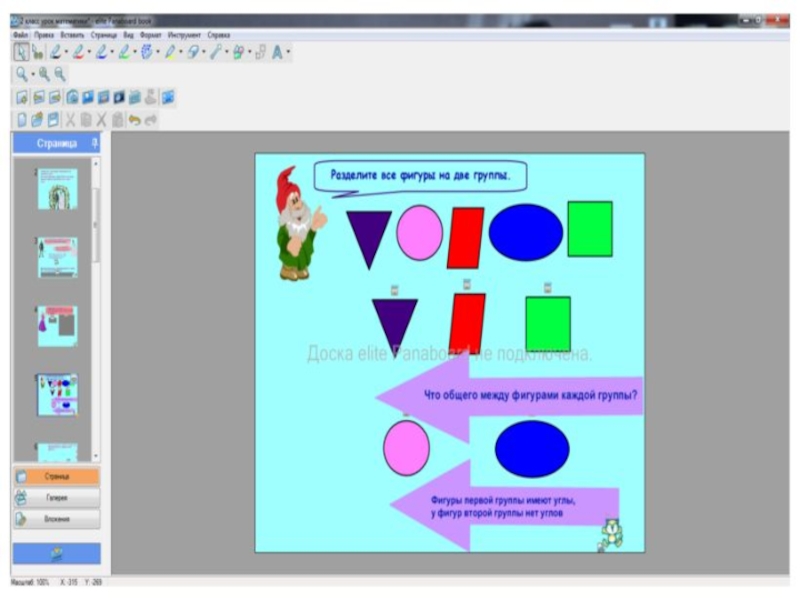
Task: Open the dropdown beside the first magnifier
Action: 32,75
